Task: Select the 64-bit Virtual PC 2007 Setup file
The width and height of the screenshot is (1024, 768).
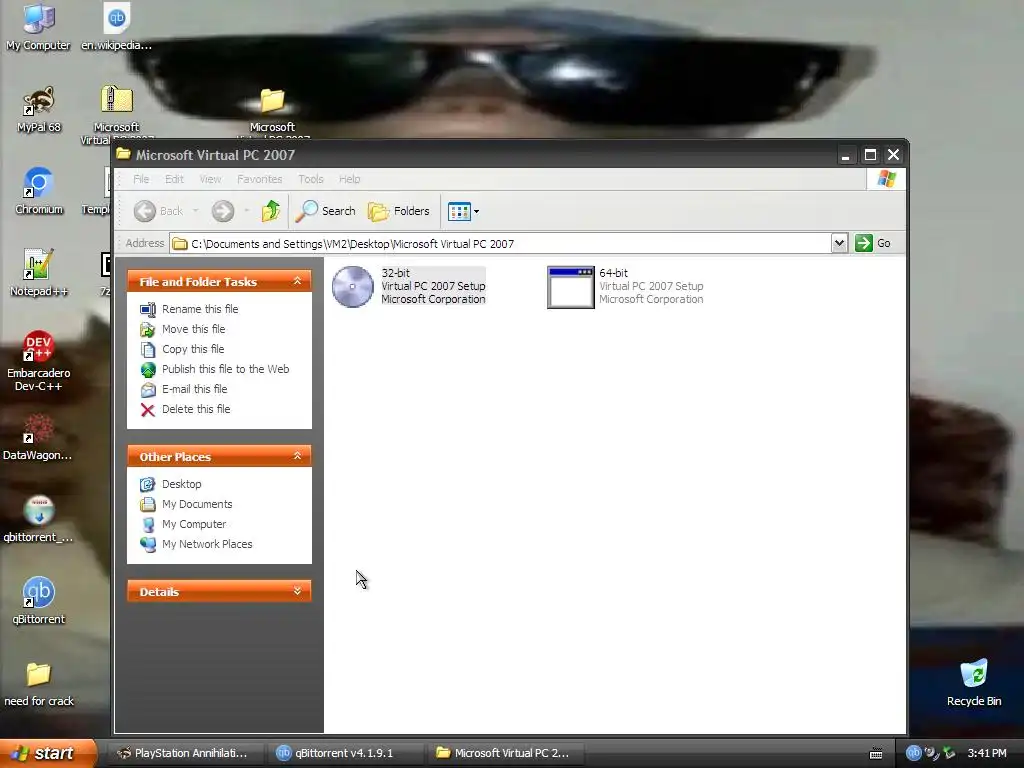Action: [625, 286]
